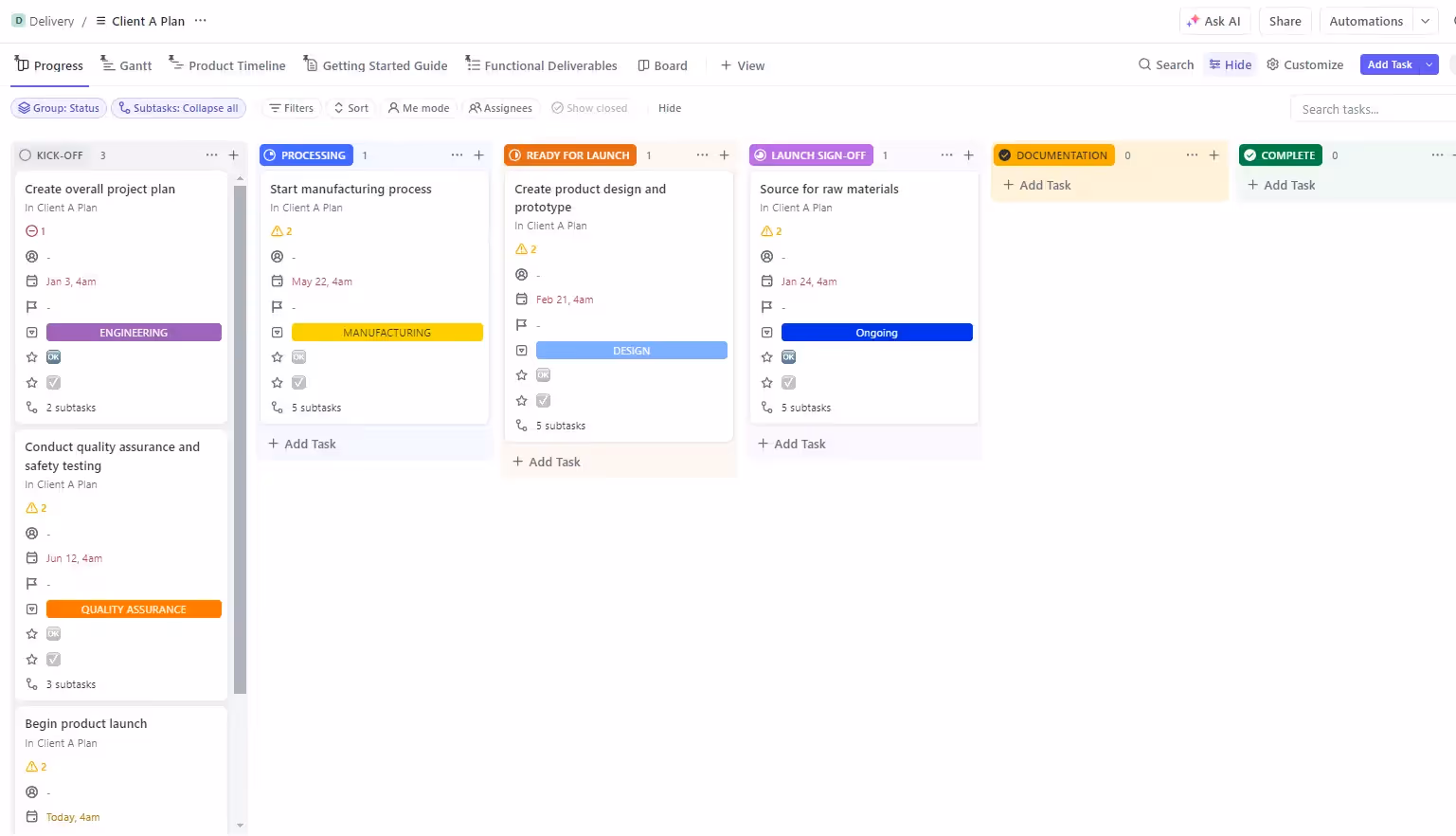The image size is (1456, 836).
Task: Click the purple ENGINEERING tag
Action: (133, 332)
